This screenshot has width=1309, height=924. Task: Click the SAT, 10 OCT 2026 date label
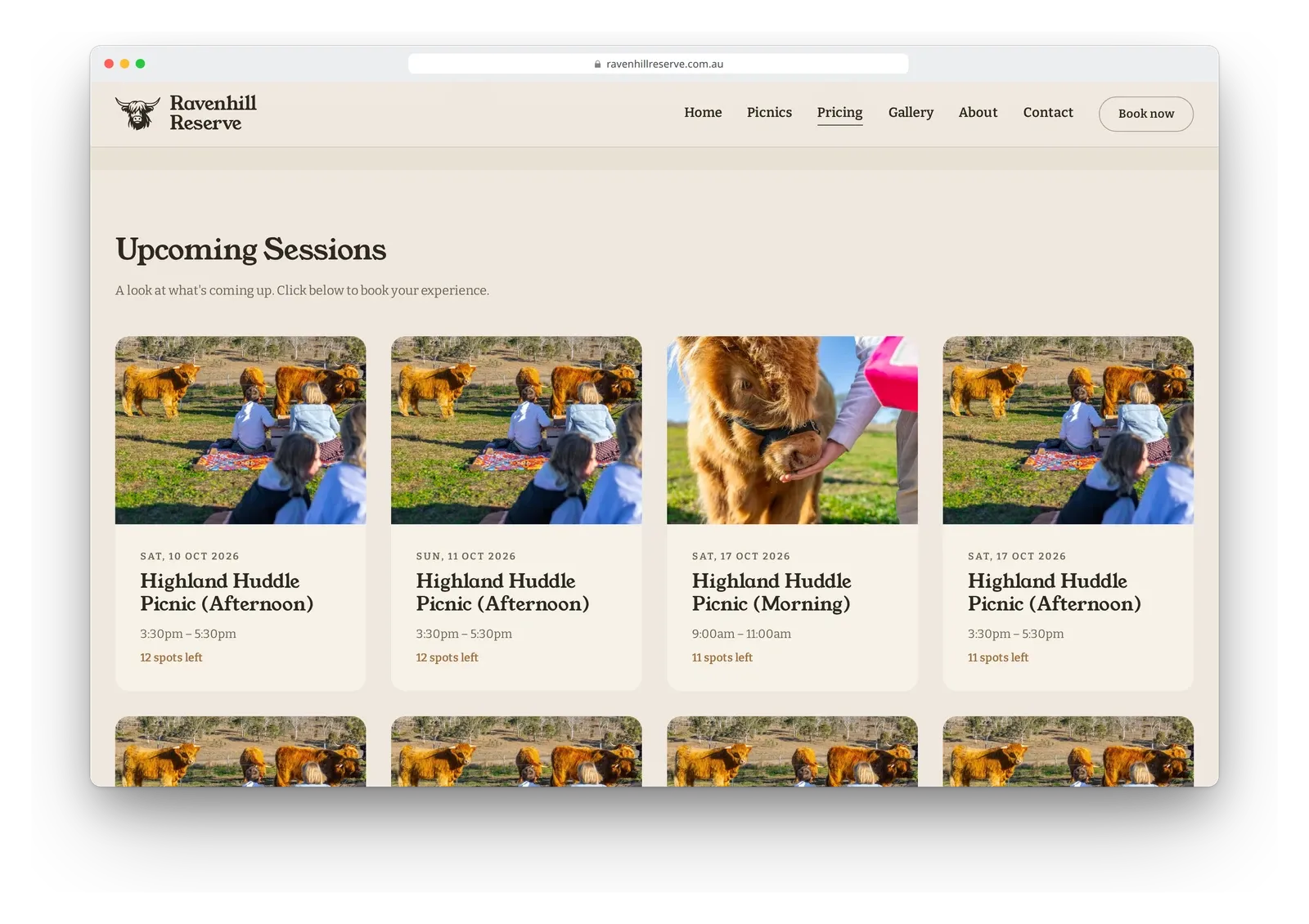point(190,556)
